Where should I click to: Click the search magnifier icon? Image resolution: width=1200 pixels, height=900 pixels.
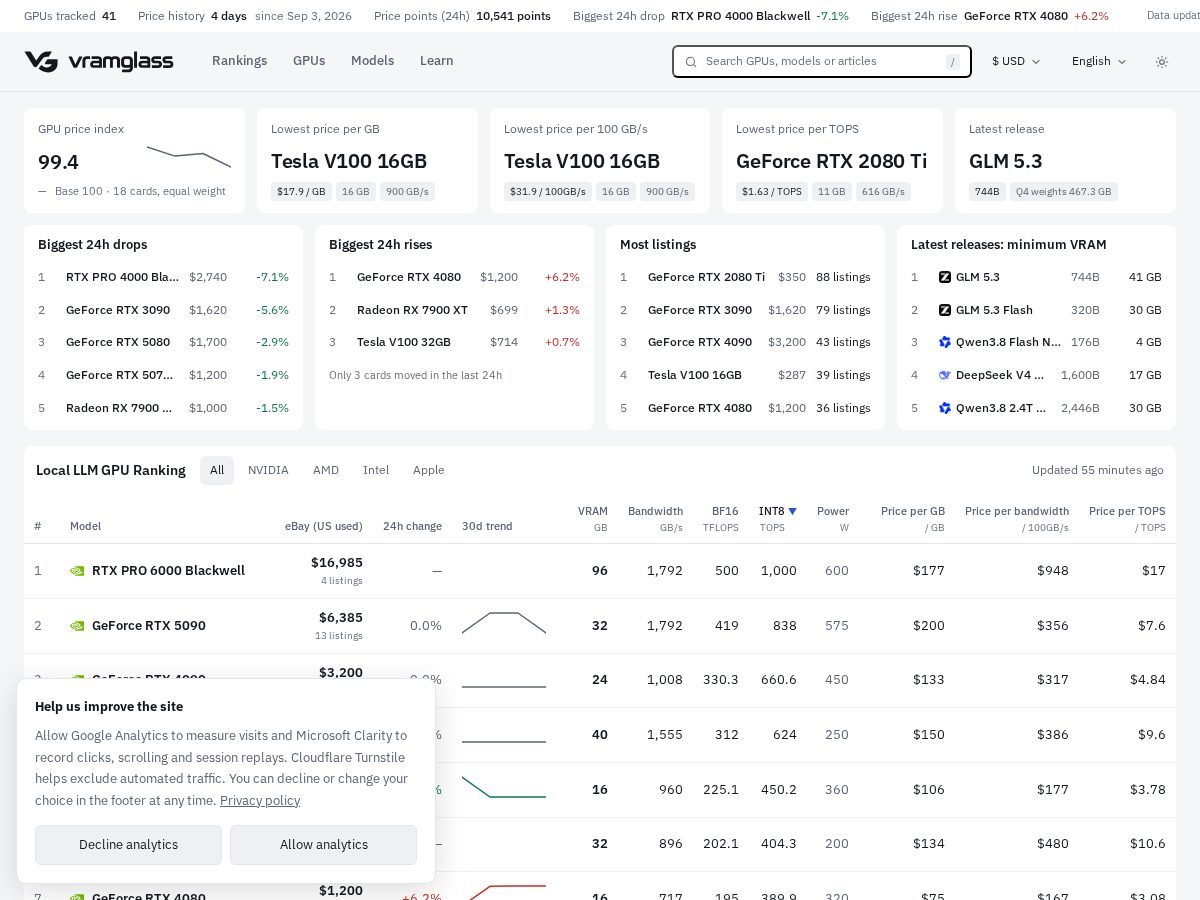tap(690, 61)
